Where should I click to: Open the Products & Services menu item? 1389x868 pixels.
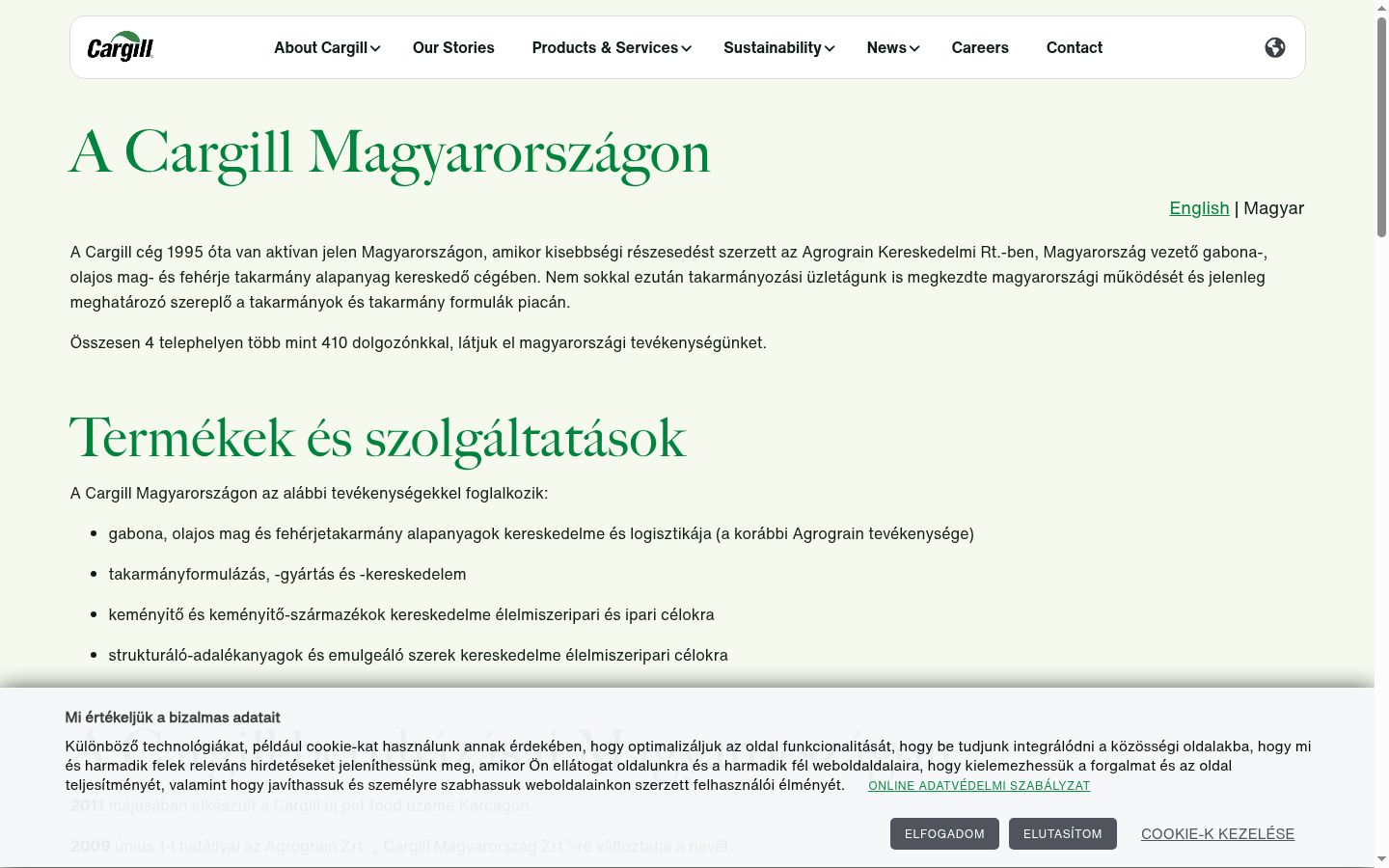[x=605, y=47]
